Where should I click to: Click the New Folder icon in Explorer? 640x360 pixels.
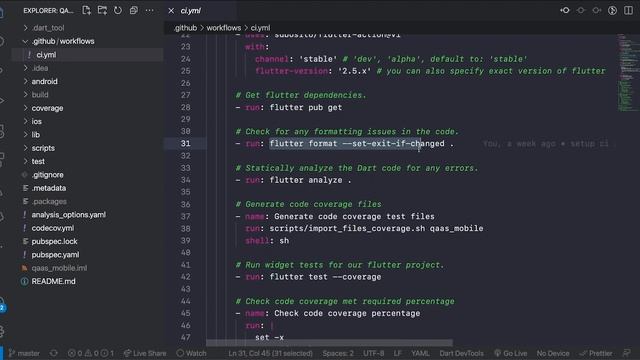(x=102, y=10)
